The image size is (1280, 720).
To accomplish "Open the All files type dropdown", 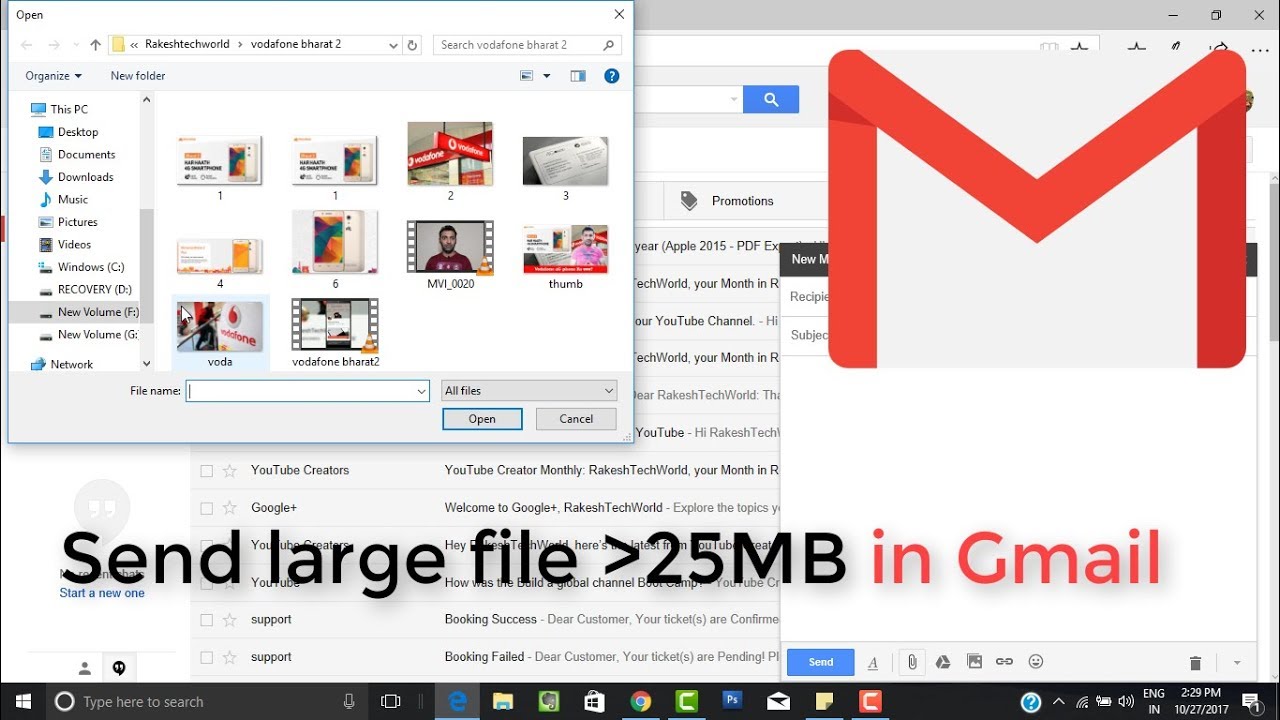I will tap(529, 391).
